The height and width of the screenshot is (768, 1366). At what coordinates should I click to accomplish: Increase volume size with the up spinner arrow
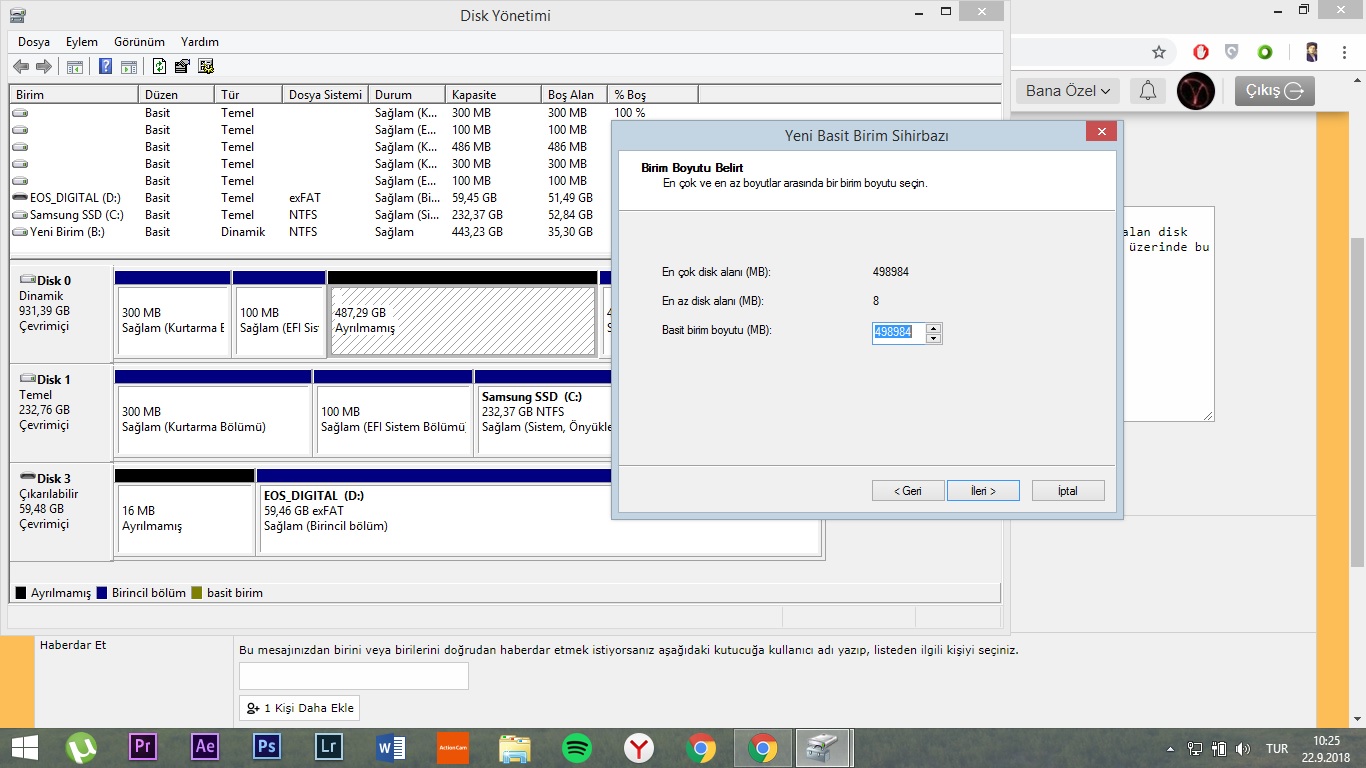(933, 327)
